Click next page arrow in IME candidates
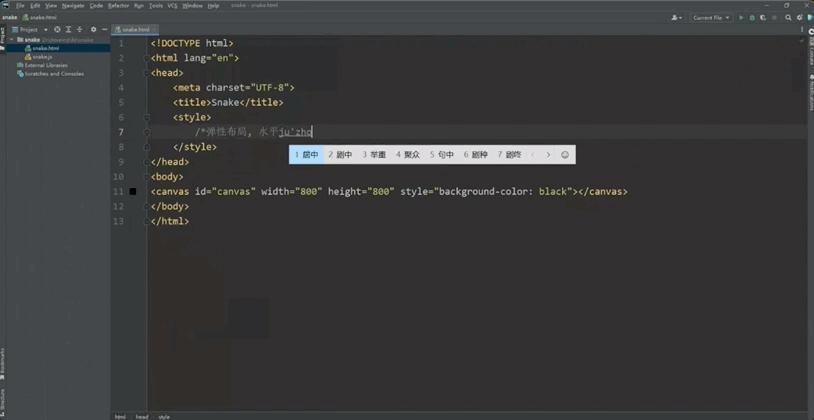 pyautogui.click(x=548, y=155)
